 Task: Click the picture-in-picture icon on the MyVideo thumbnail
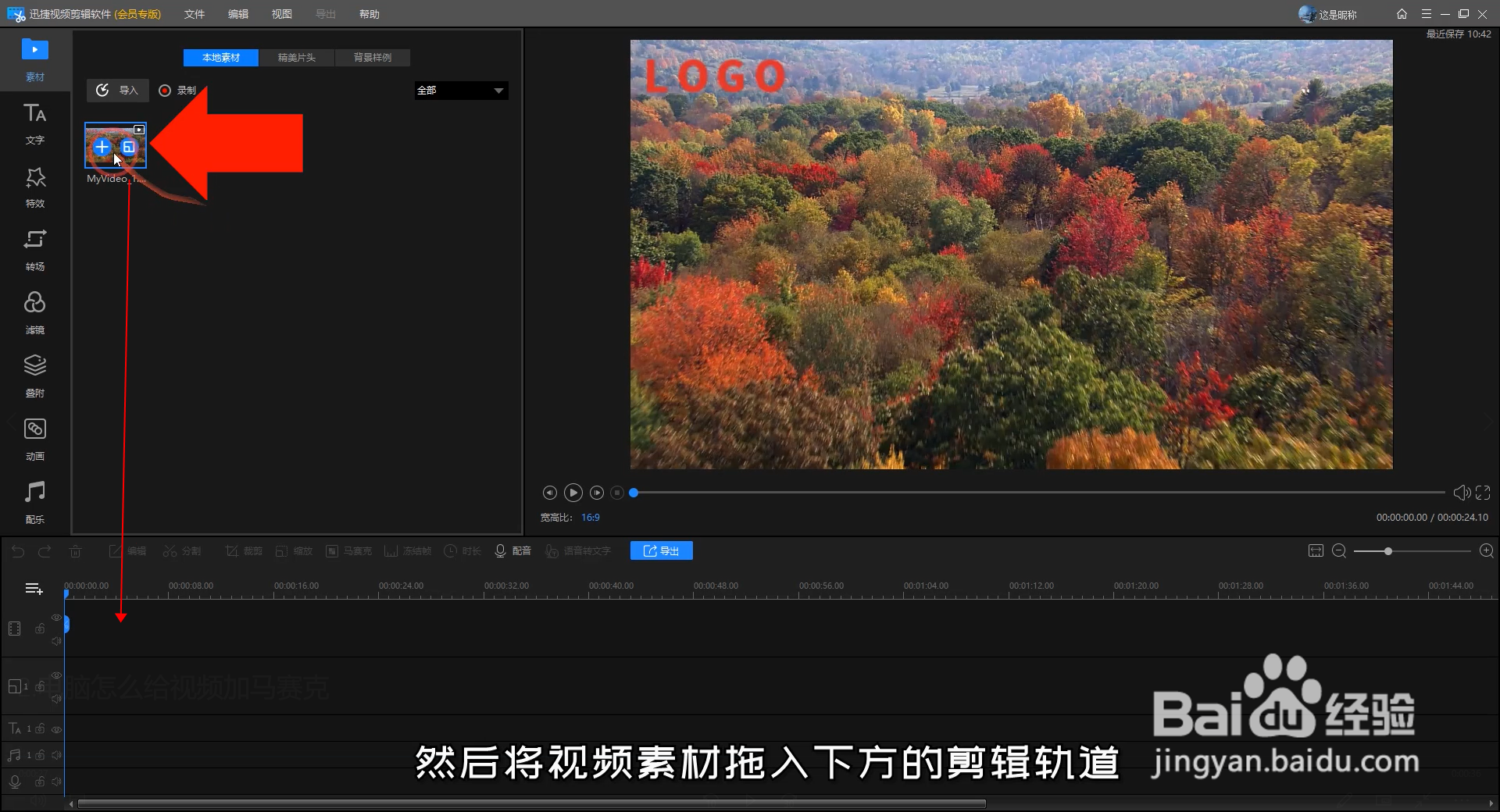129,147
